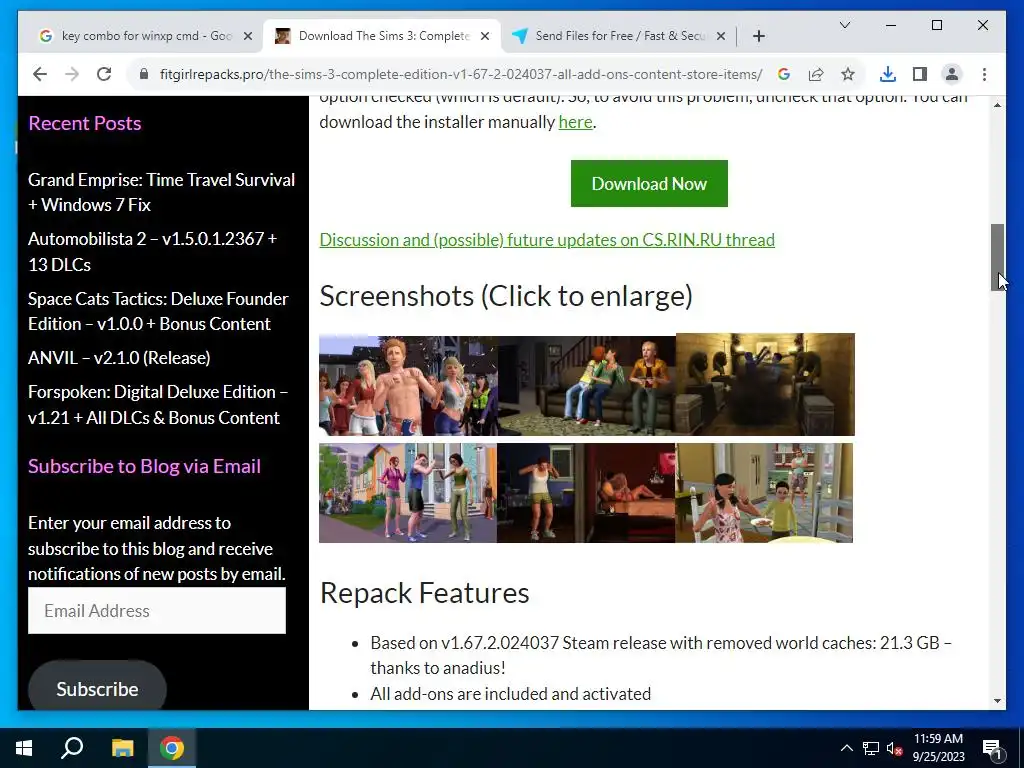Open the network icon in system tray

click(871, 748)
